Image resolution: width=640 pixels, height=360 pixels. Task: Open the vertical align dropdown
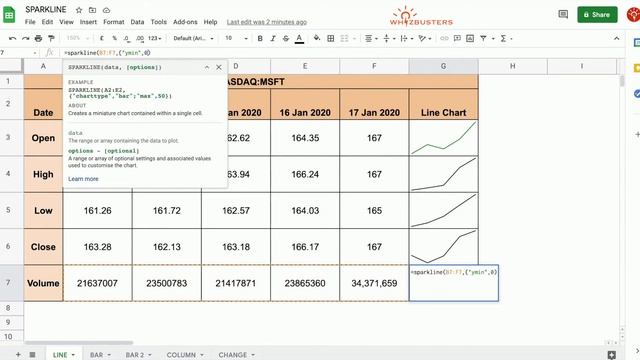389,38
